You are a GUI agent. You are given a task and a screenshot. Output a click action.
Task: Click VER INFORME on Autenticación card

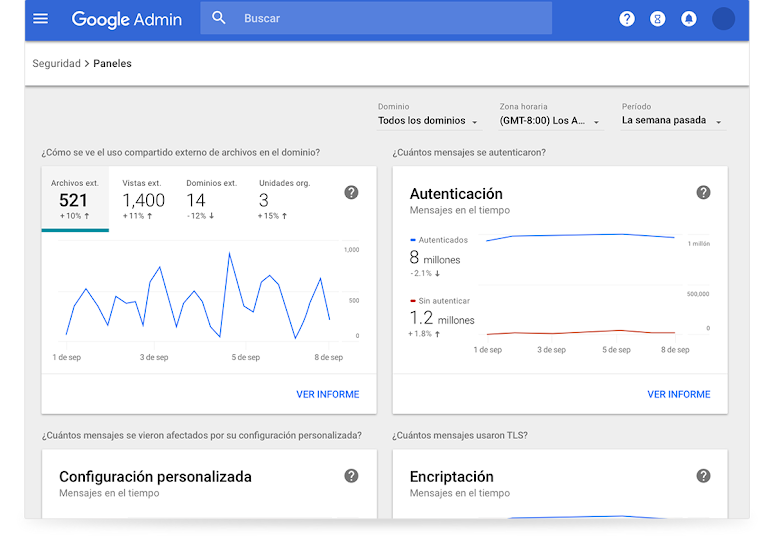click(678, 394)
